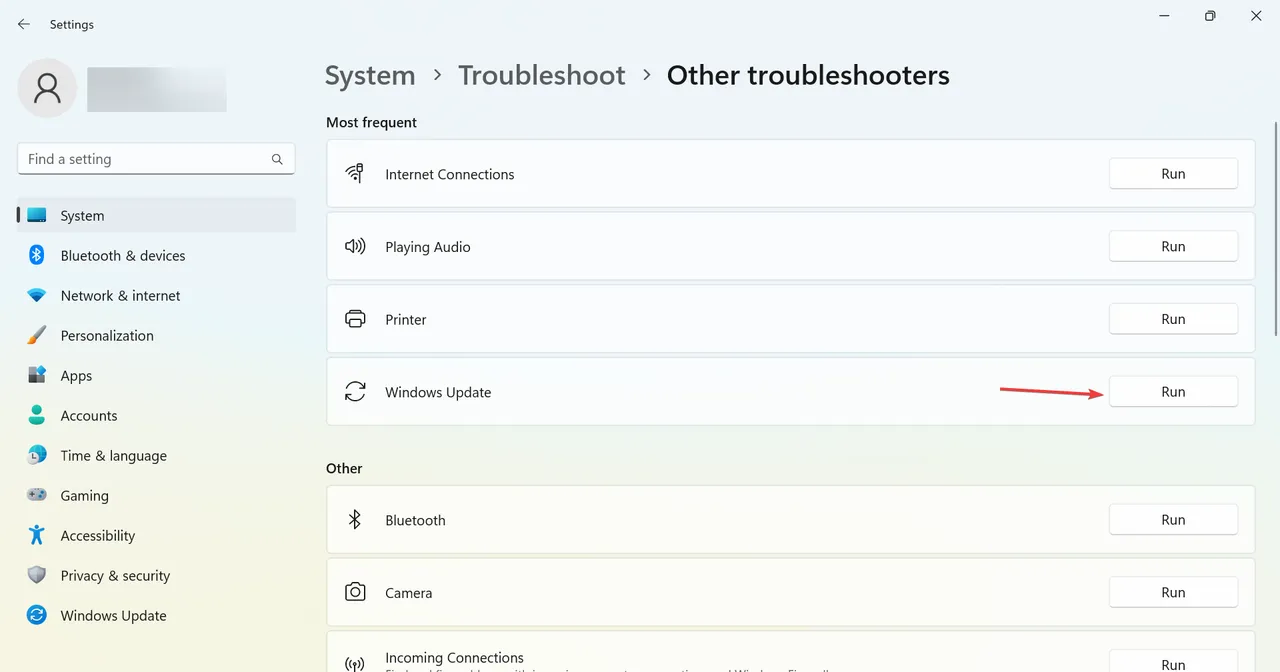Click the Network & internet wifi icon
Viewport: 1280px width, 672px height.
37,296
